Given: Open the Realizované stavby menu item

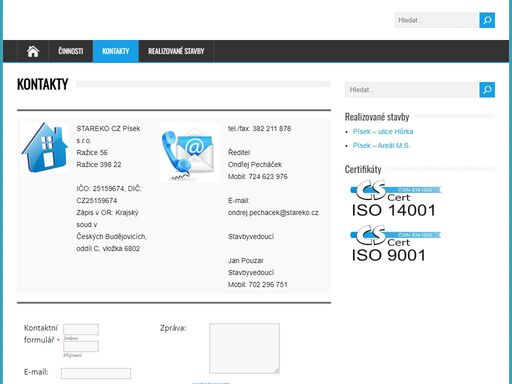Looking at the screenshot, I should 176,51.
